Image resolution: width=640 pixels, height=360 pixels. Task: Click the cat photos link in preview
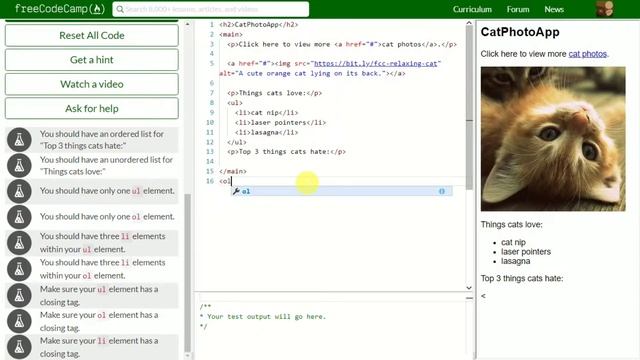[587, 54]
